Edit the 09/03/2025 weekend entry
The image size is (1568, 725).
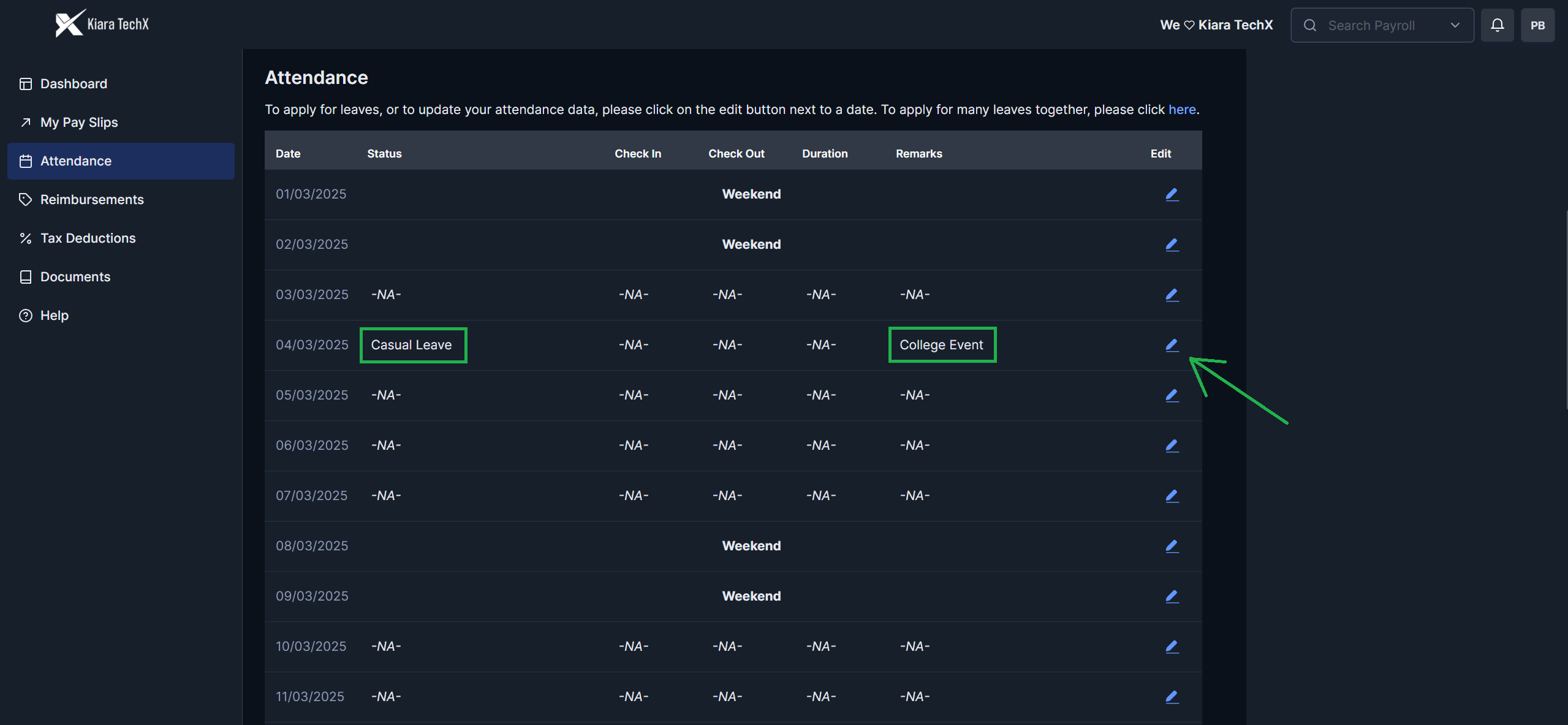(x=1172, y=596)
